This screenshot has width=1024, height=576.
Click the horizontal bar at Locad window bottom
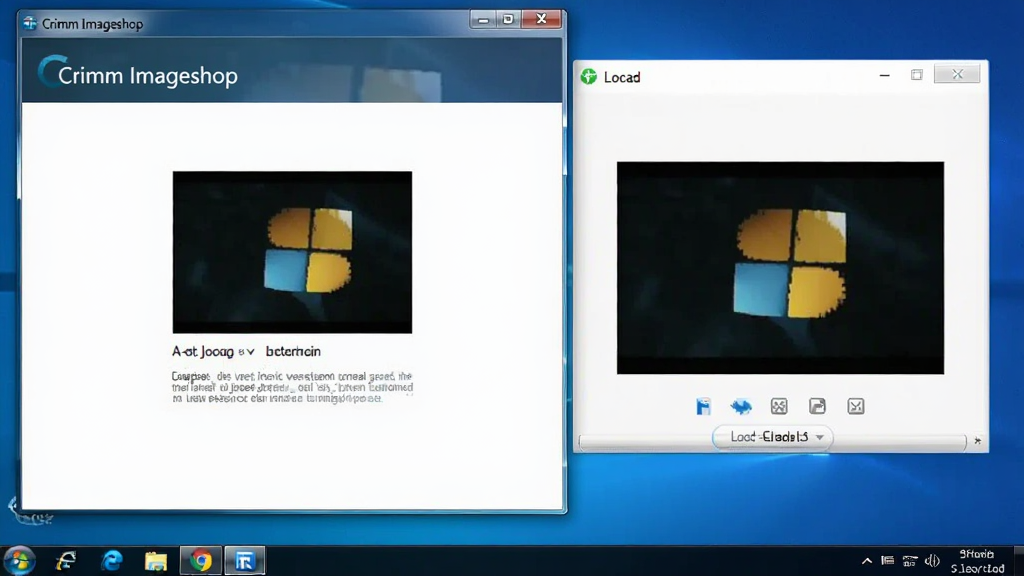[773, 442]
